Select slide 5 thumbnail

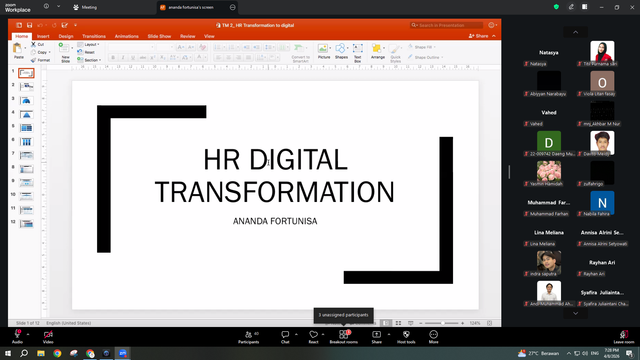coord(26,128)
